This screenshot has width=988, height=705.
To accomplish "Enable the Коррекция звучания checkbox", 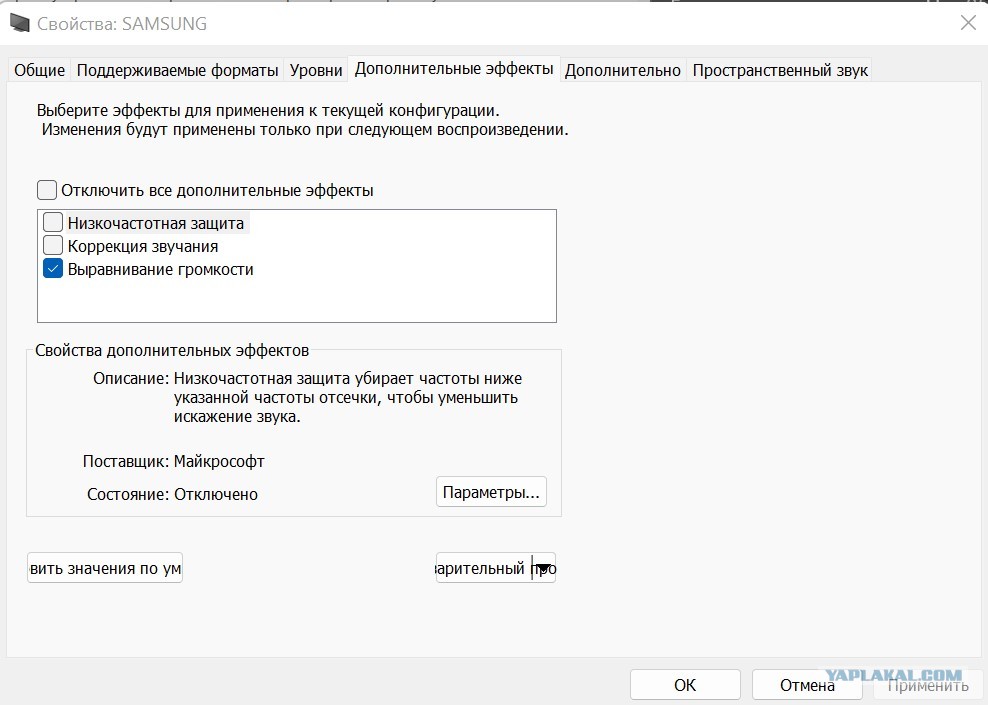I will click(x=53, y=245).
